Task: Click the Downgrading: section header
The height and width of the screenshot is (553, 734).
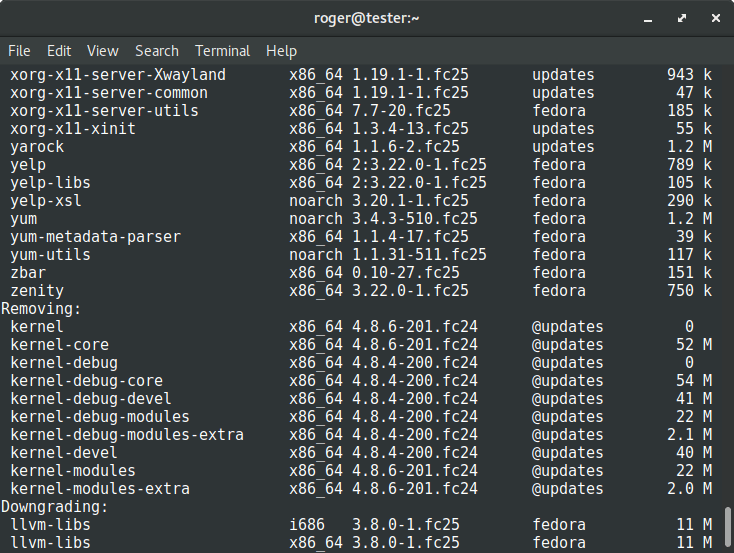Action: [55, 507]
